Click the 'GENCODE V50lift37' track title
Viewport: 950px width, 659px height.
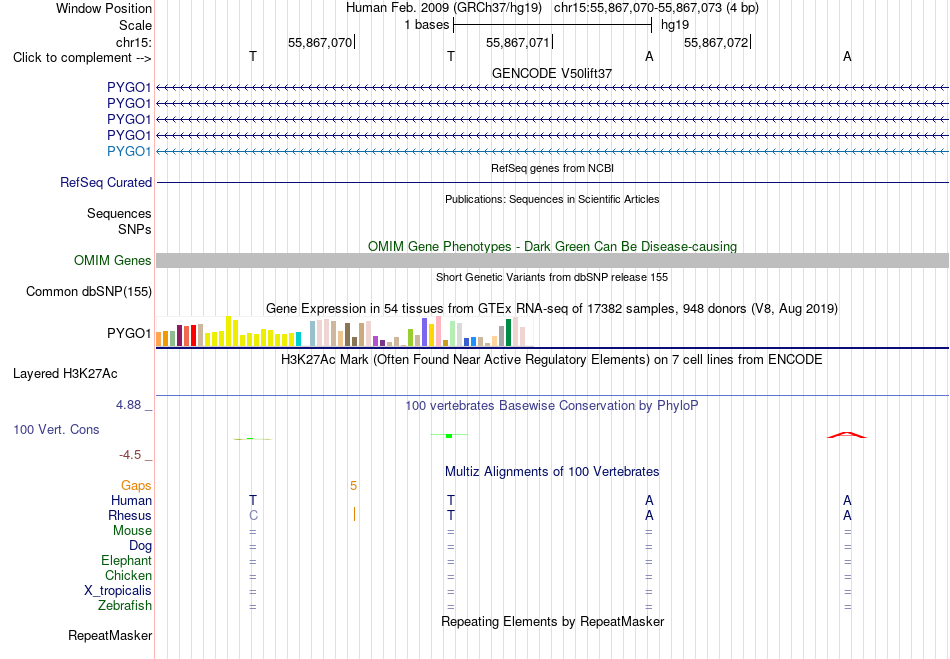click(552, 73)
